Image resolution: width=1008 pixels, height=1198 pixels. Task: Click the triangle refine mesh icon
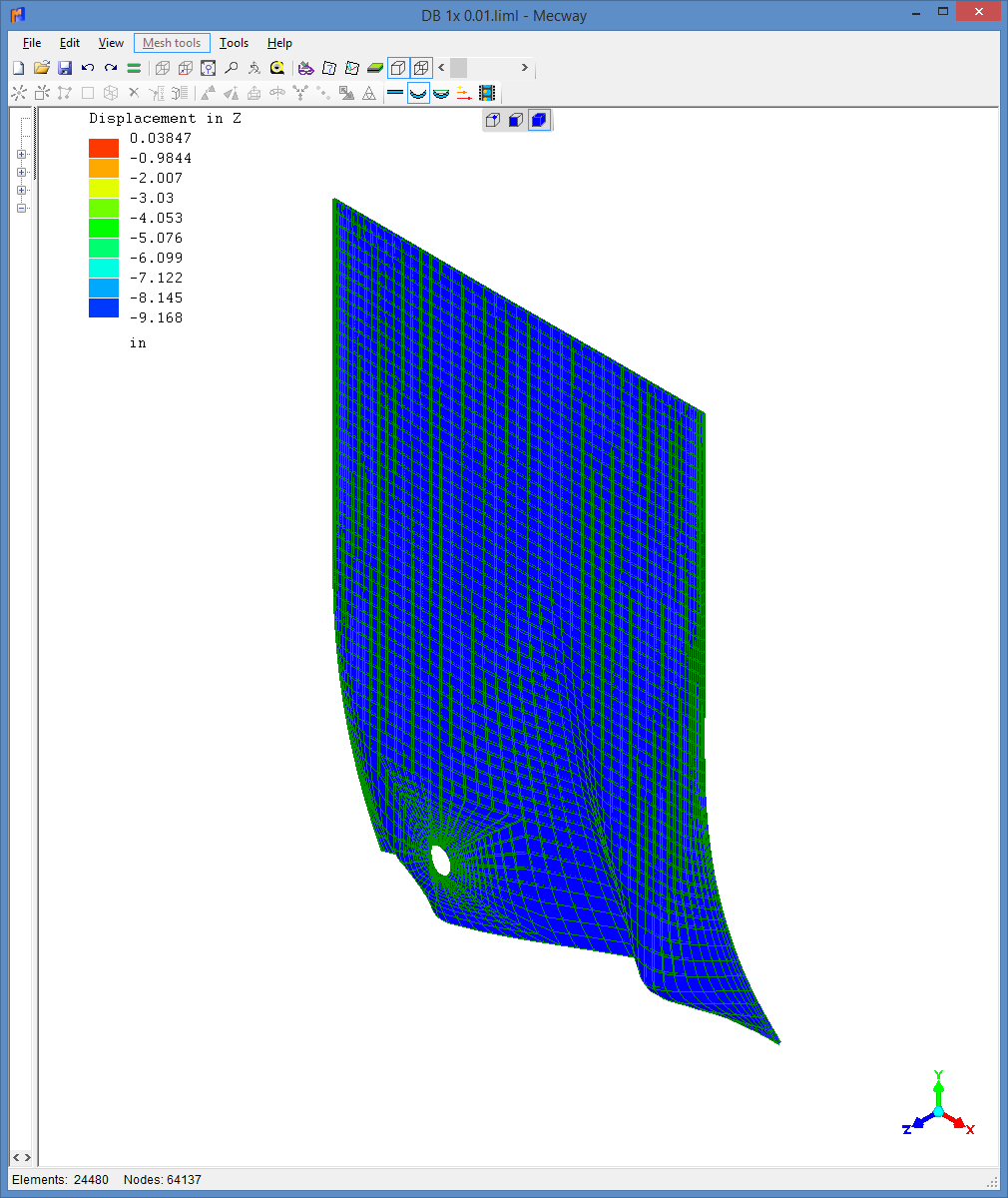369,93
